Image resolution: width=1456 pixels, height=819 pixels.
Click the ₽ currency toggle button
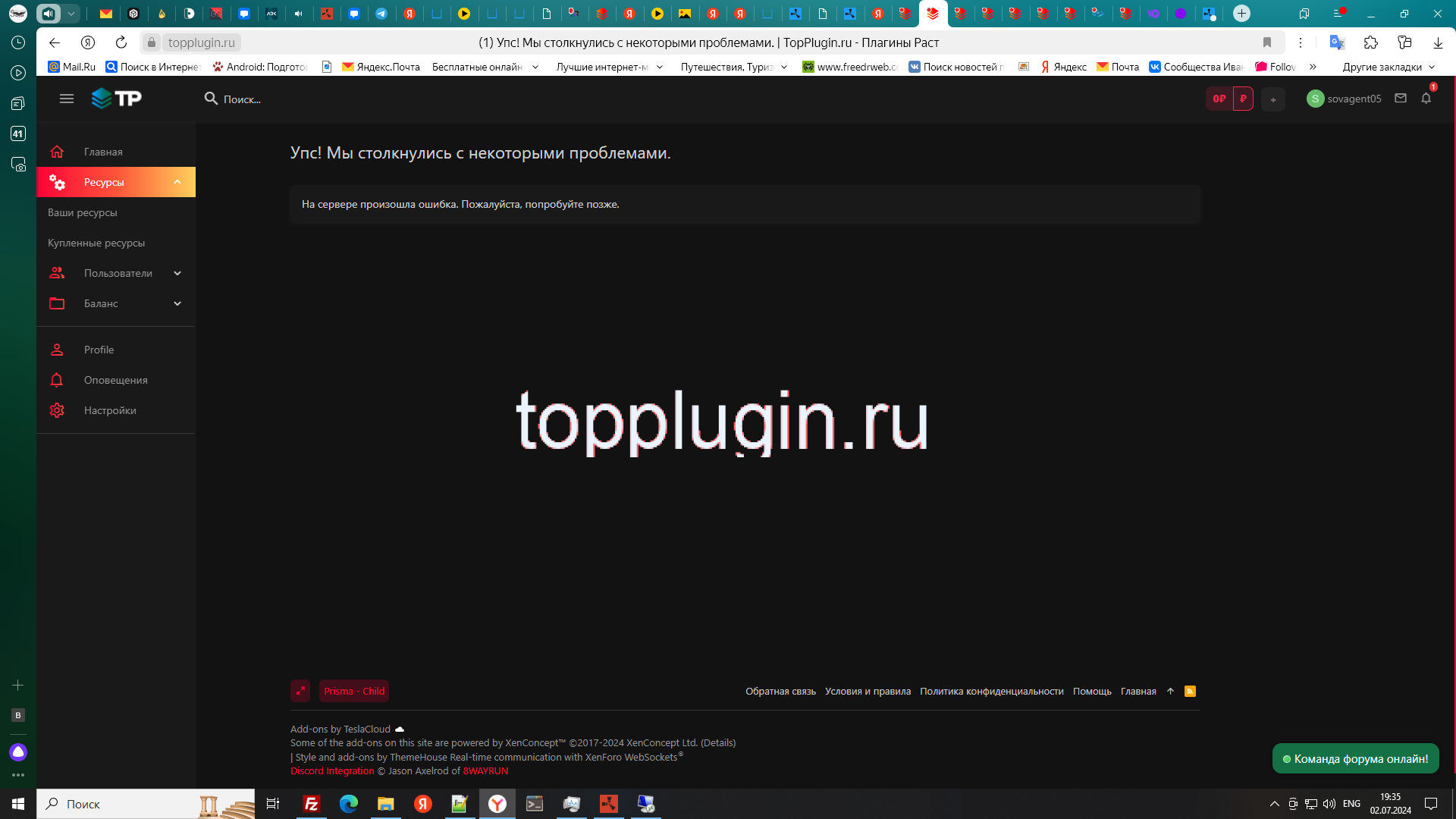[x=1244, y=99]
